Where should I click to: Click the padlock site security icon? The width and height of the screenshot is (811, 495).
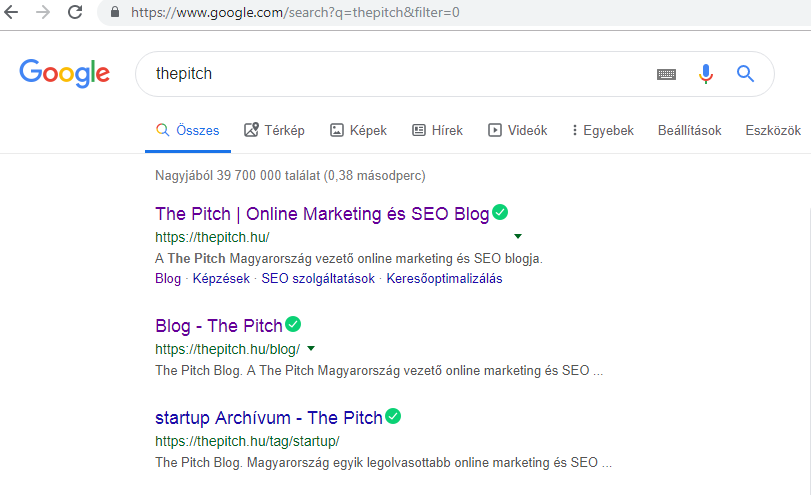coord(115,12)
